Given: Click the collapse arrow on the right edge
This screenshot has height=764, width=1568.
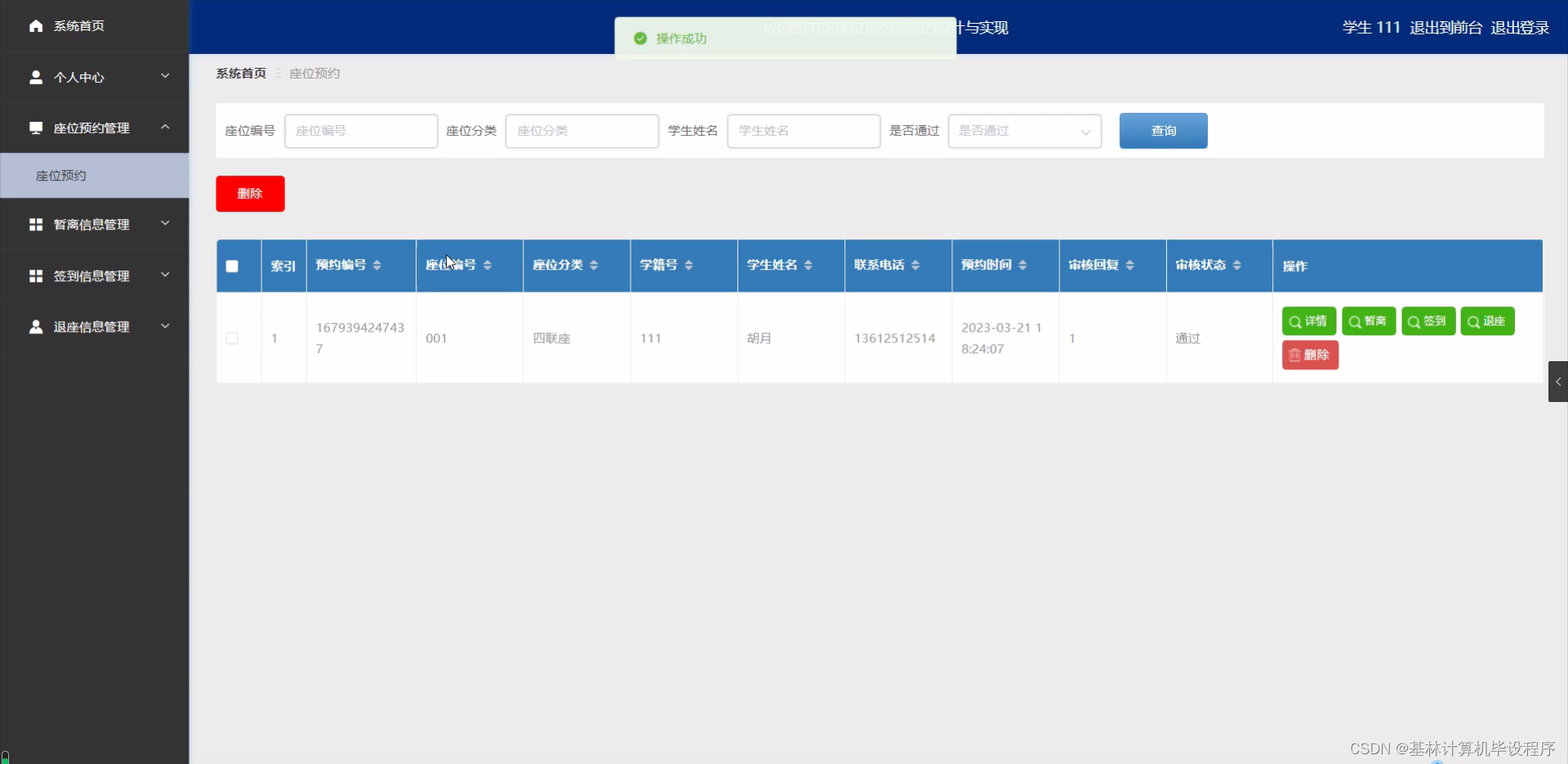Looking at the screenshot, I should [x=1557, y=382].
